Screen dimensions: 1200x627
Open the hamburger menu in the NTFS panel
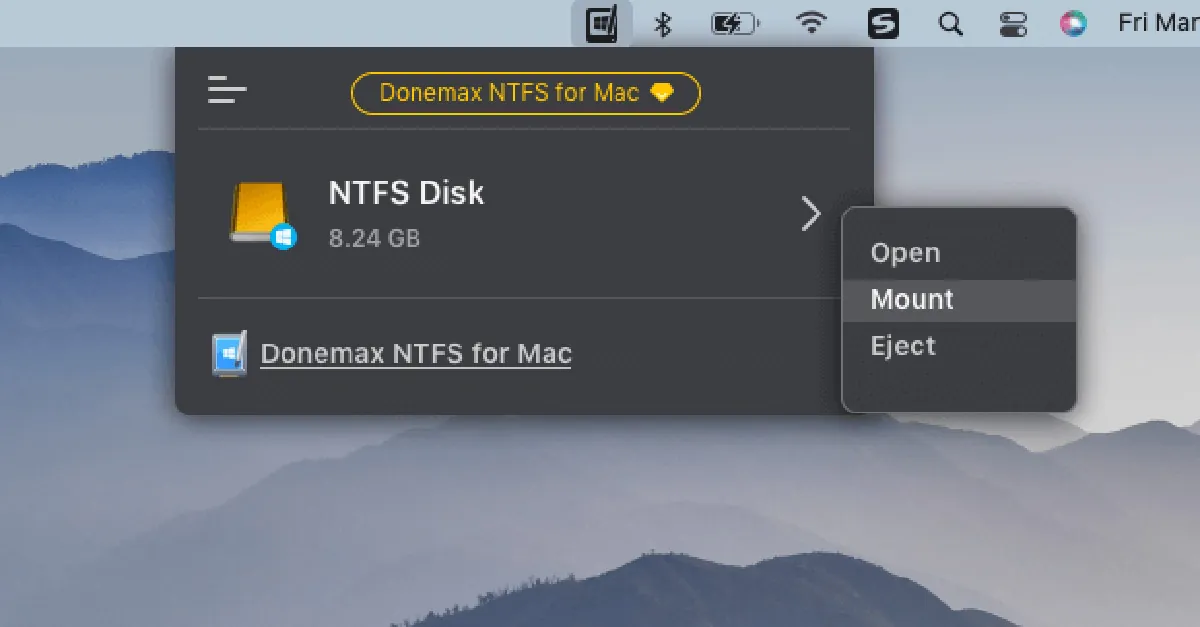coord(228,90)
